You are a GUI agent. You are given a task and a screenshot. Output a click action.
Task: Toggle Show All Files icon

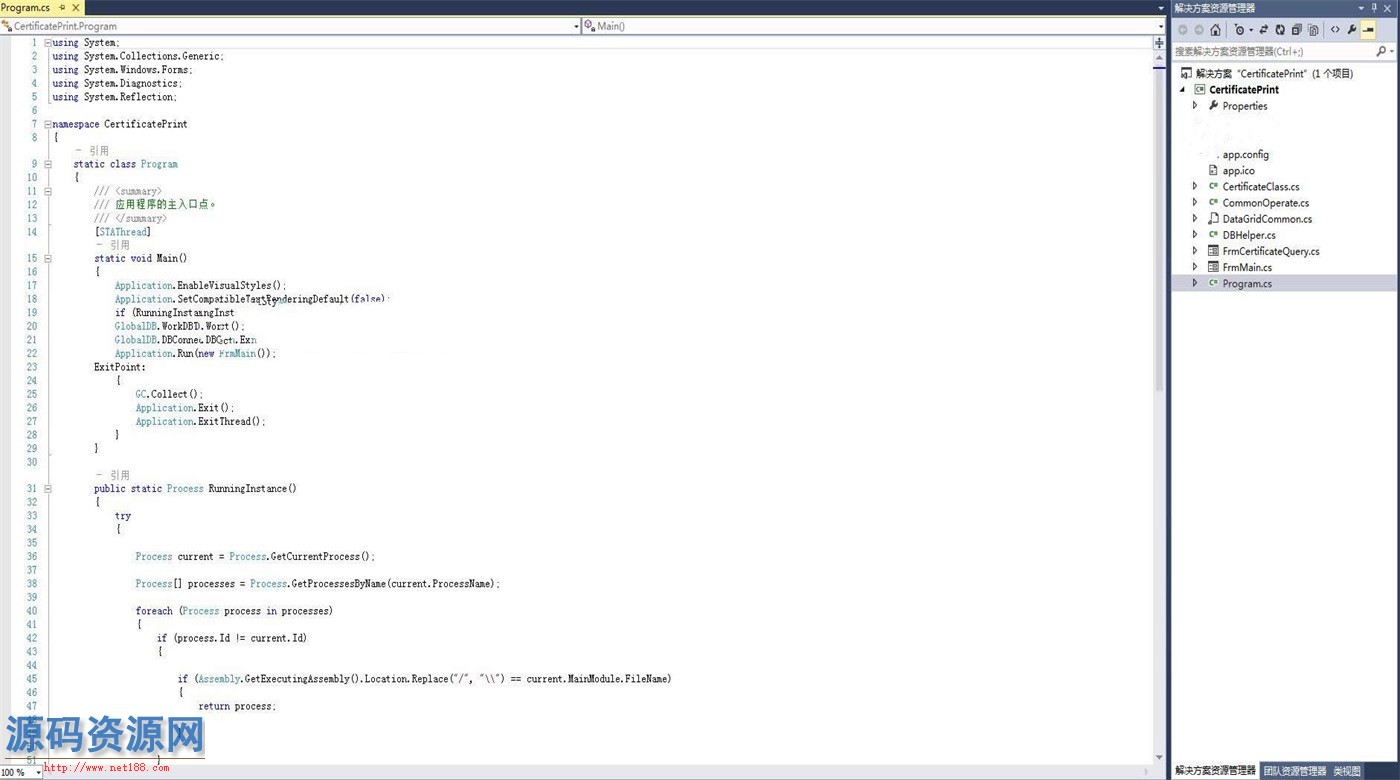(x=1313, y=30)
